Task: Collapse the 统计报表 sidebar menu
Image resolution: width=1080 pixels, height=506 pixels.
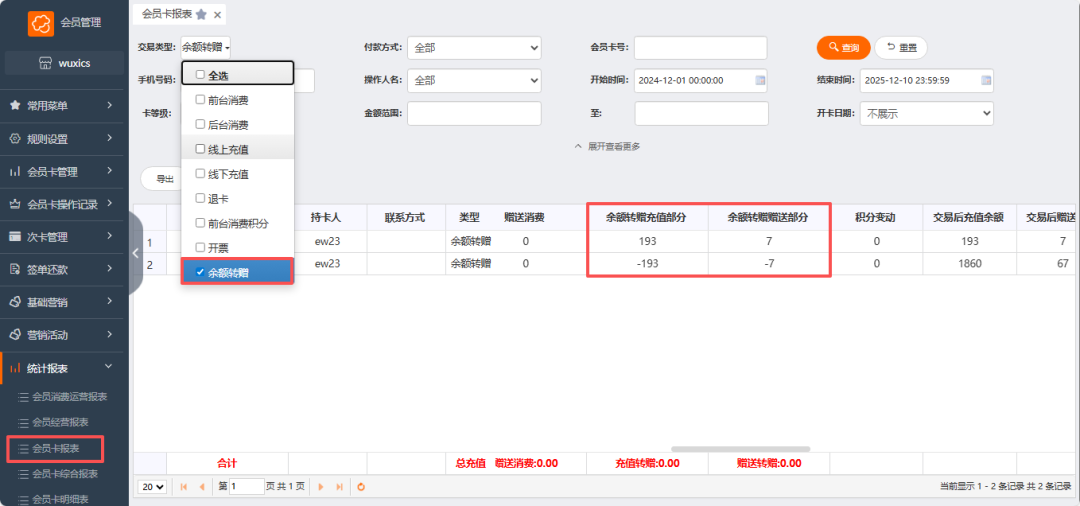Action: pos(64,368)
